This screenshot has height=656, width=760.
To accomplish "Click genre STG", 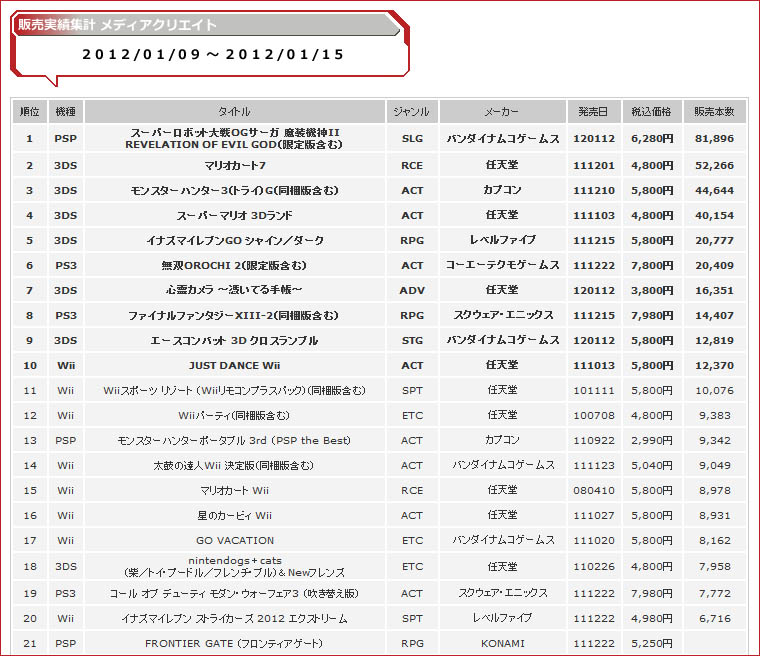I will click(412, 341).
